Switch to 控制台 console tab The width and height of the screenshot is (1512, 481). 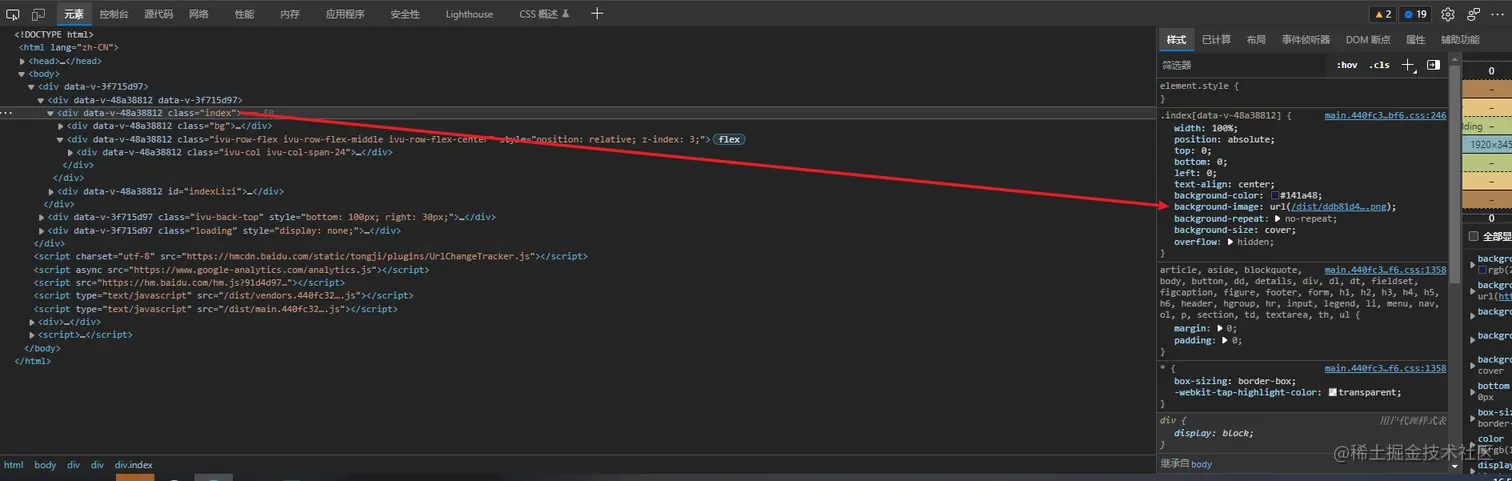point(114,14)
